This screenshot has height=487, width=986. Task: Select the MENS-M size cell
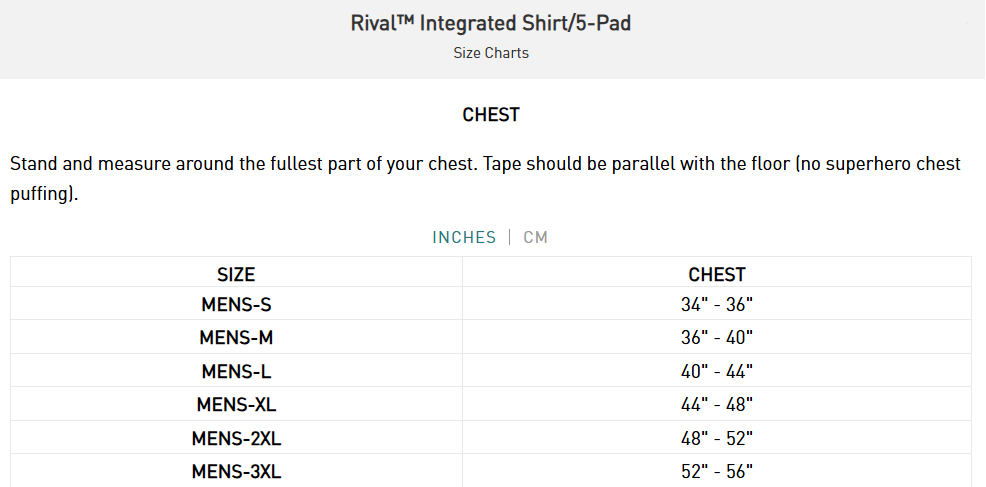coord(236,338)
